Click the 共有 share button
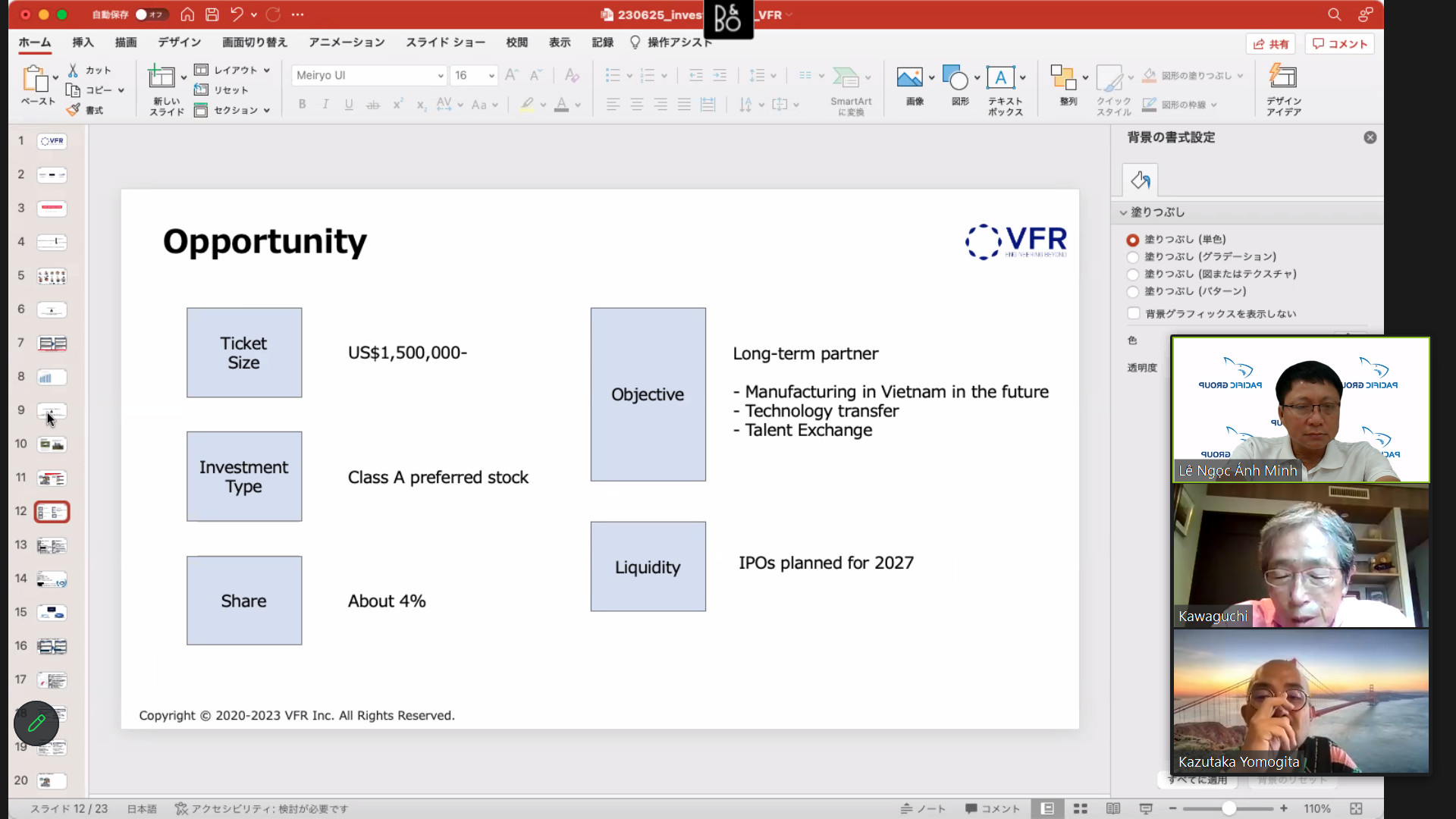This screenshot has height=819, width=1456. click(1270, 44)
